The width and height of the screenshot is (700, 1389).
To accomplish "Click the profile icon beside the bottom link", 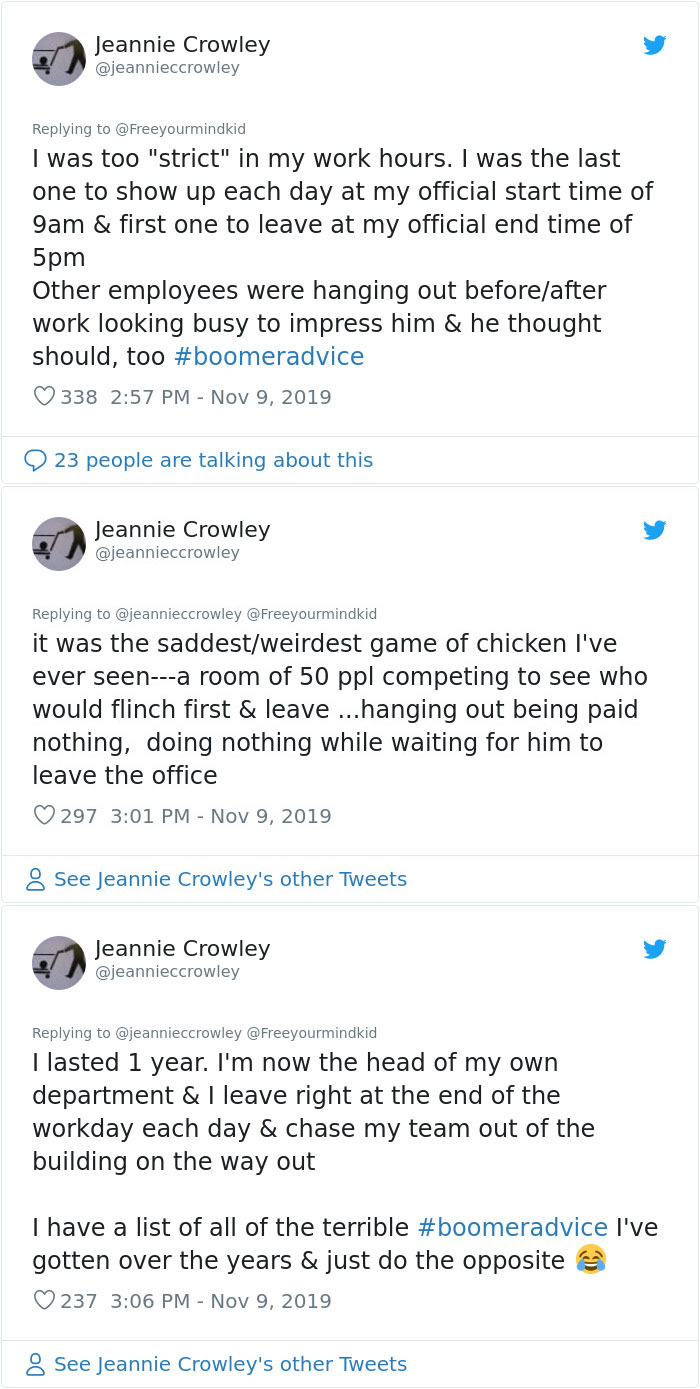I will coord(36,1364).
